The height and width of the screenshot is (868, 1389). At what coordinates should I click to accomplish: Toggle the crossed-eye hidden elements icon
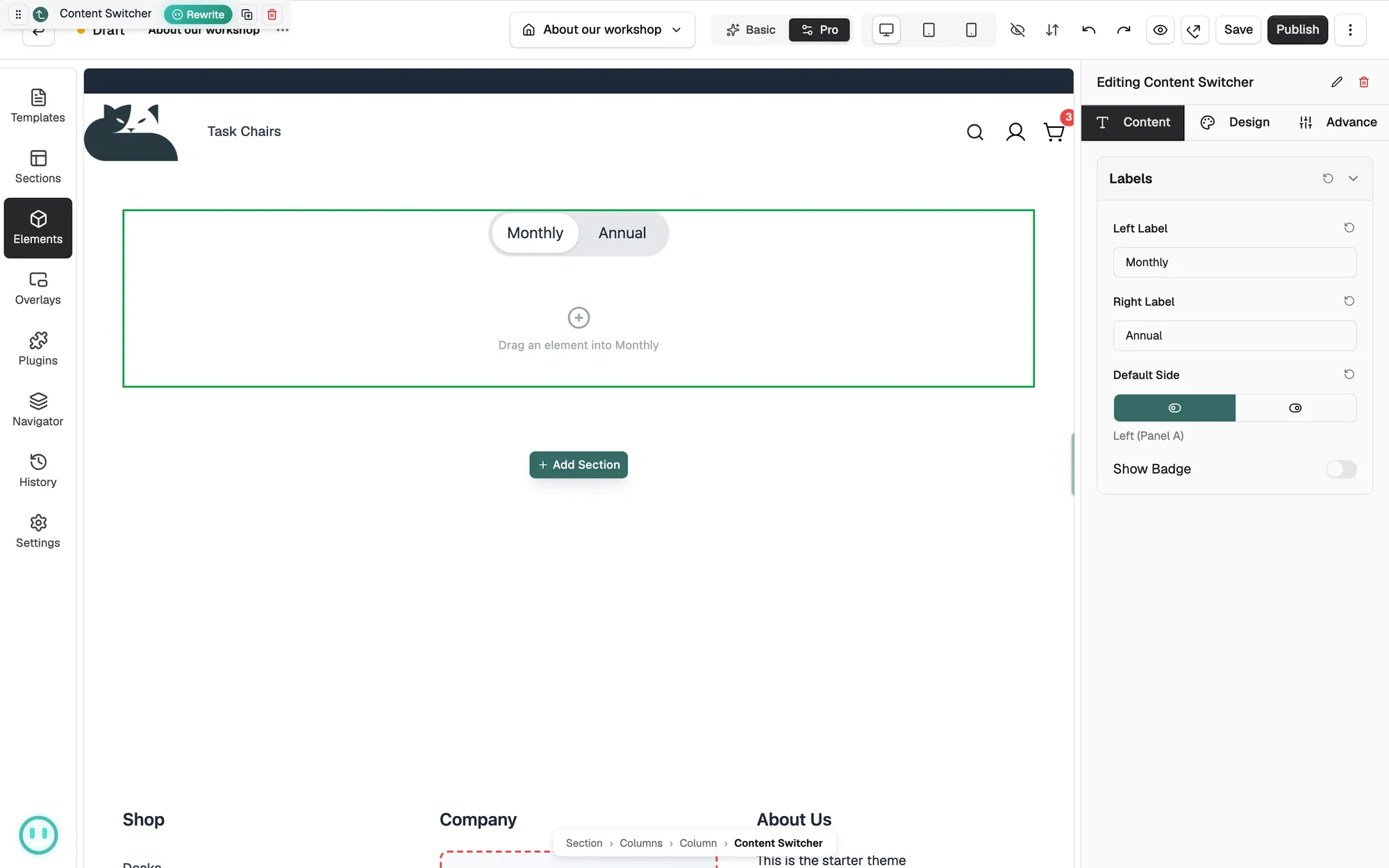pyautogui.click(x=1017, y=30)
